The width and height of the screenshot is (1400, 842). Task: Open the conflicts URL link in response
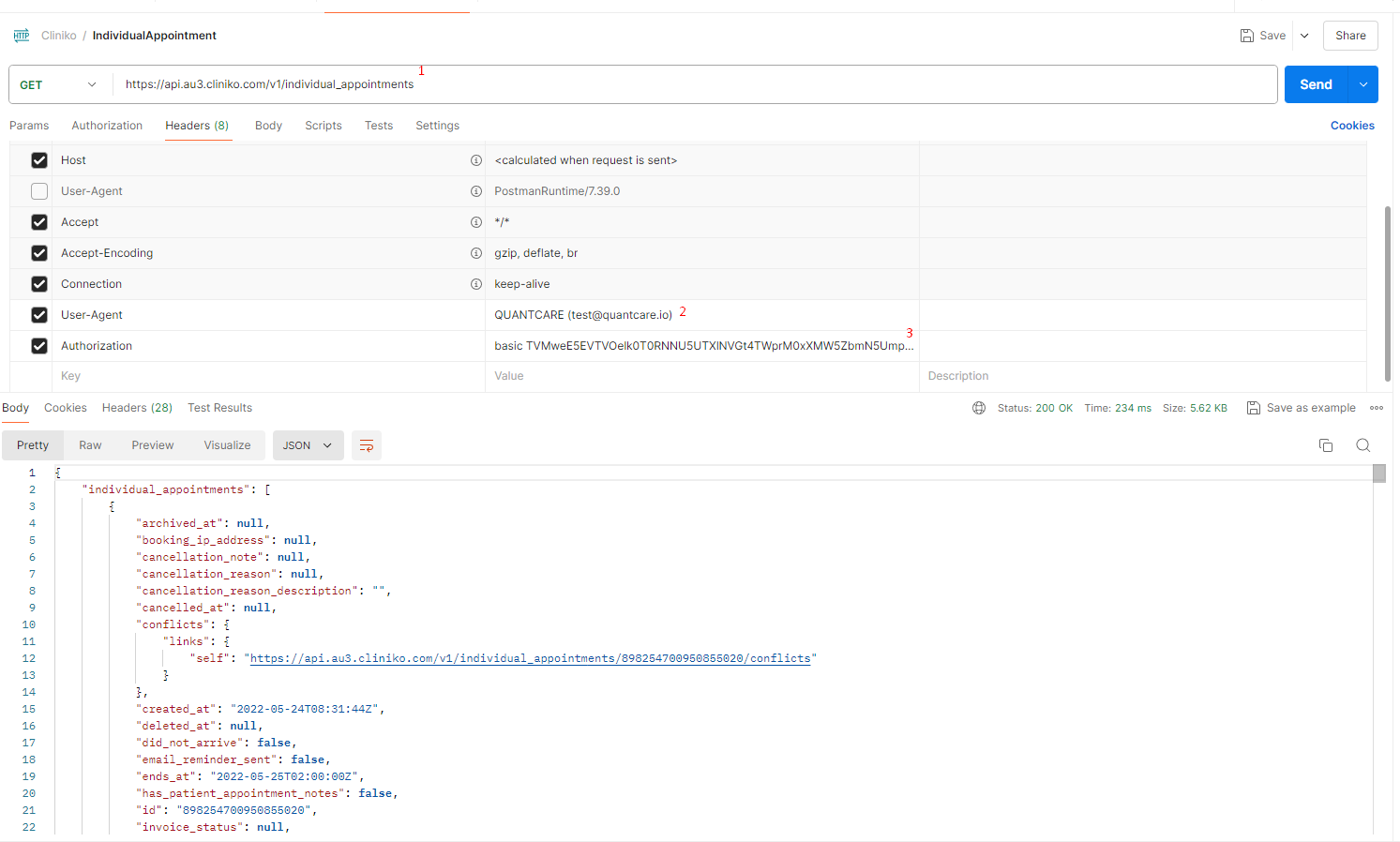pos(531,658)
